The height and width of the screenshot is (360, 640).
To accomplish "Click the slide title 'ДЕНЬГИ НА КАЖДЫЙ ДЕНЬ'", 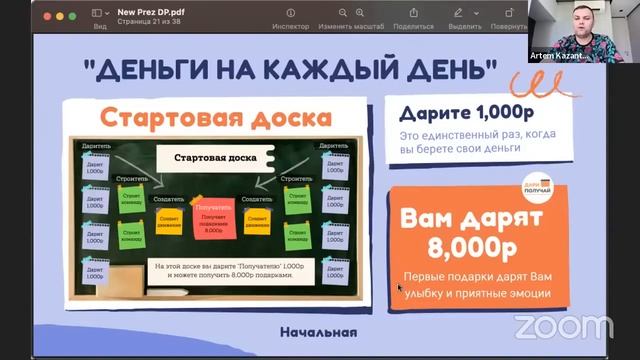I will (290, 69).
